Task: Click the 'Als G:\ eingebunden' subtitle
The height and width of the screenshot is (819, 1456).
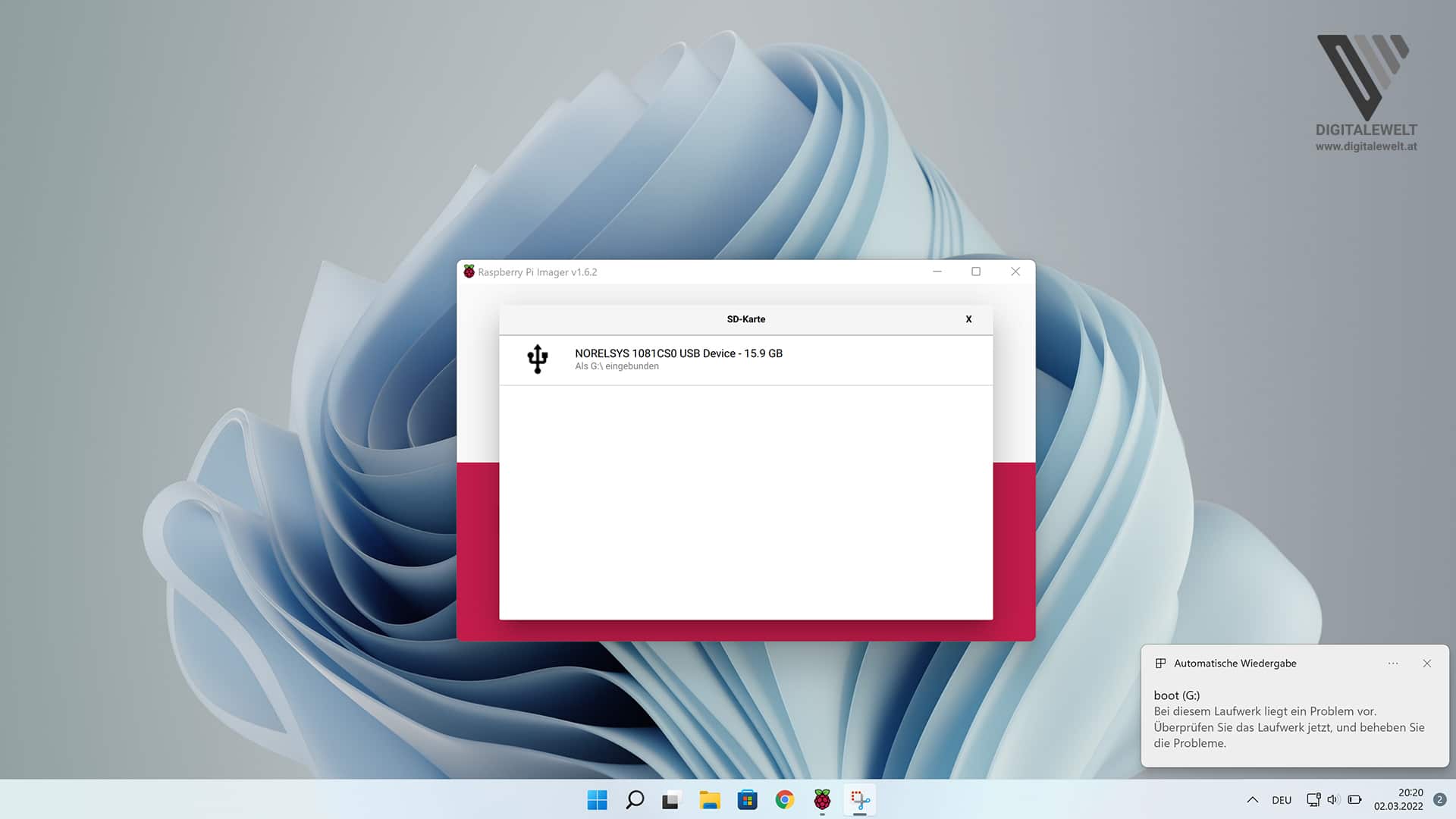Action: (x=617, y=366)
